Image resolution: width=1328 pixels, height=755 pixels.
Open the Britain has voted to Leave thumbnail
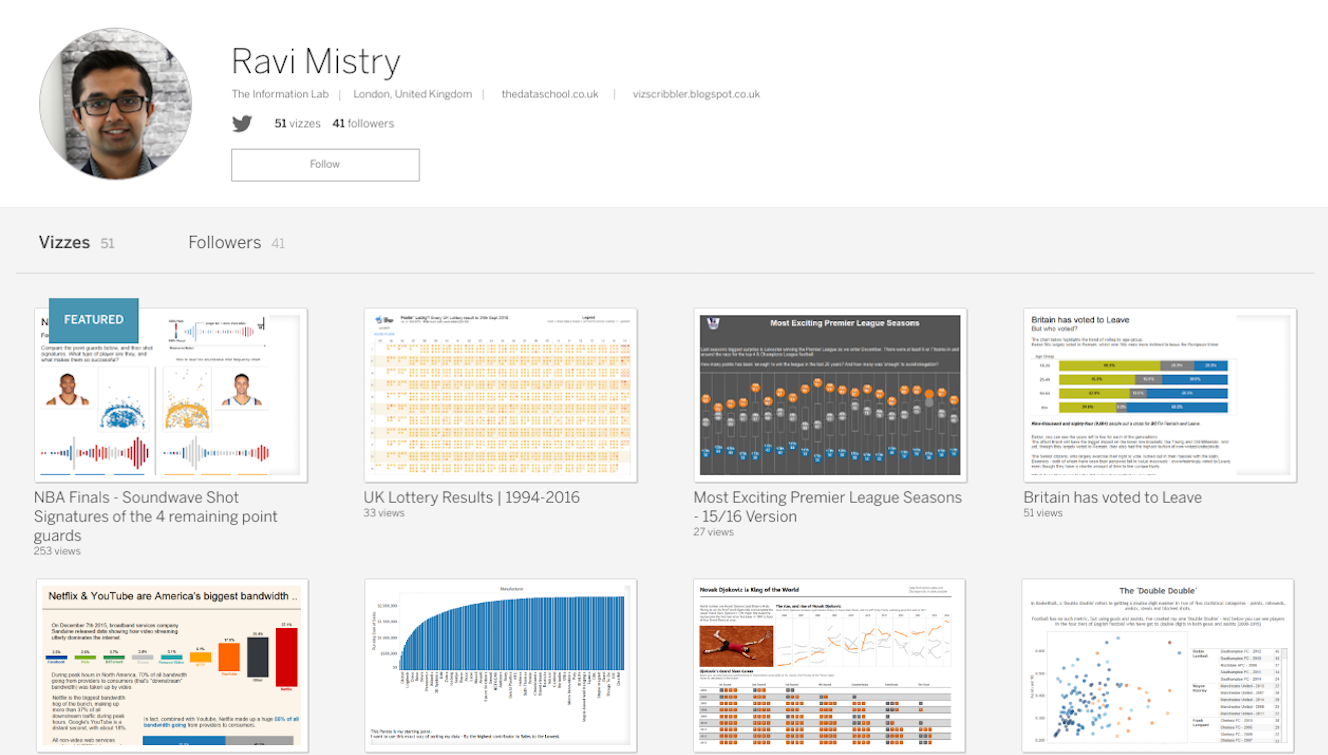pos(1160,395)
